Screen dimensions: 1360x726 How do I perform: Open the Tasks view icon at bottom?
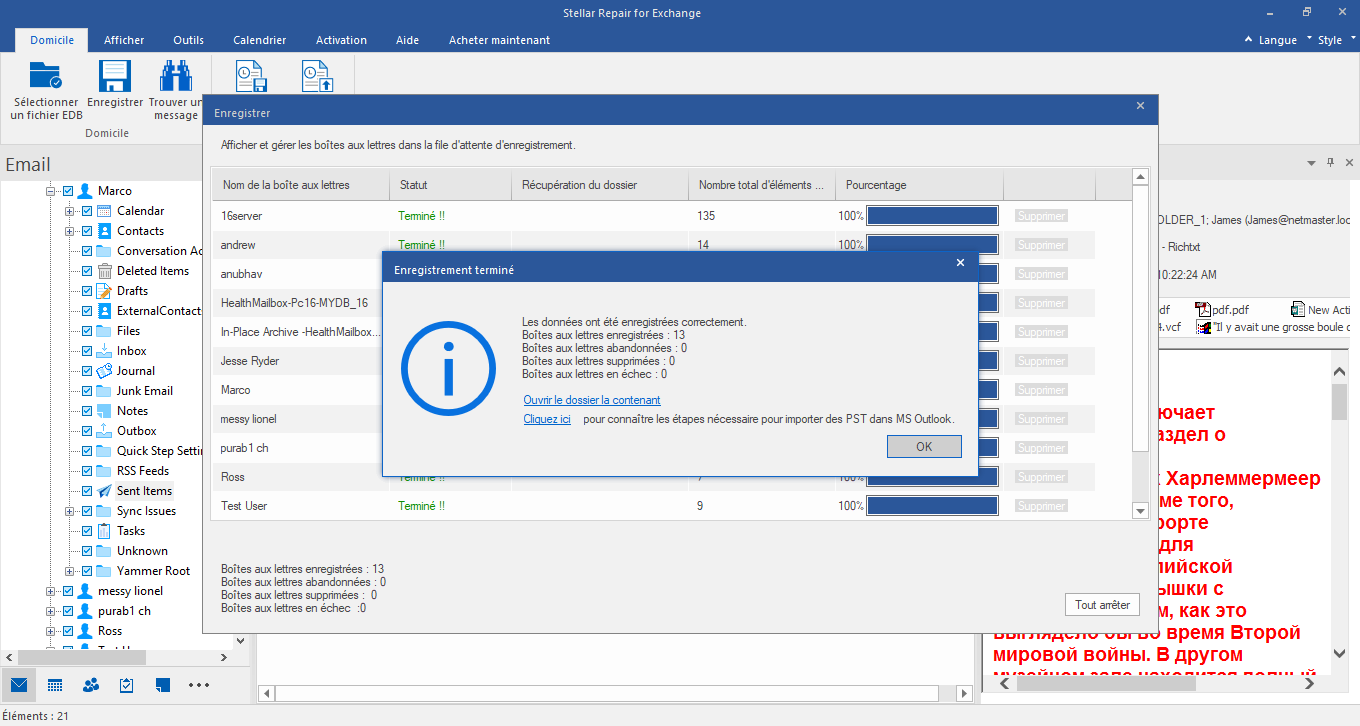coord(127,685)
